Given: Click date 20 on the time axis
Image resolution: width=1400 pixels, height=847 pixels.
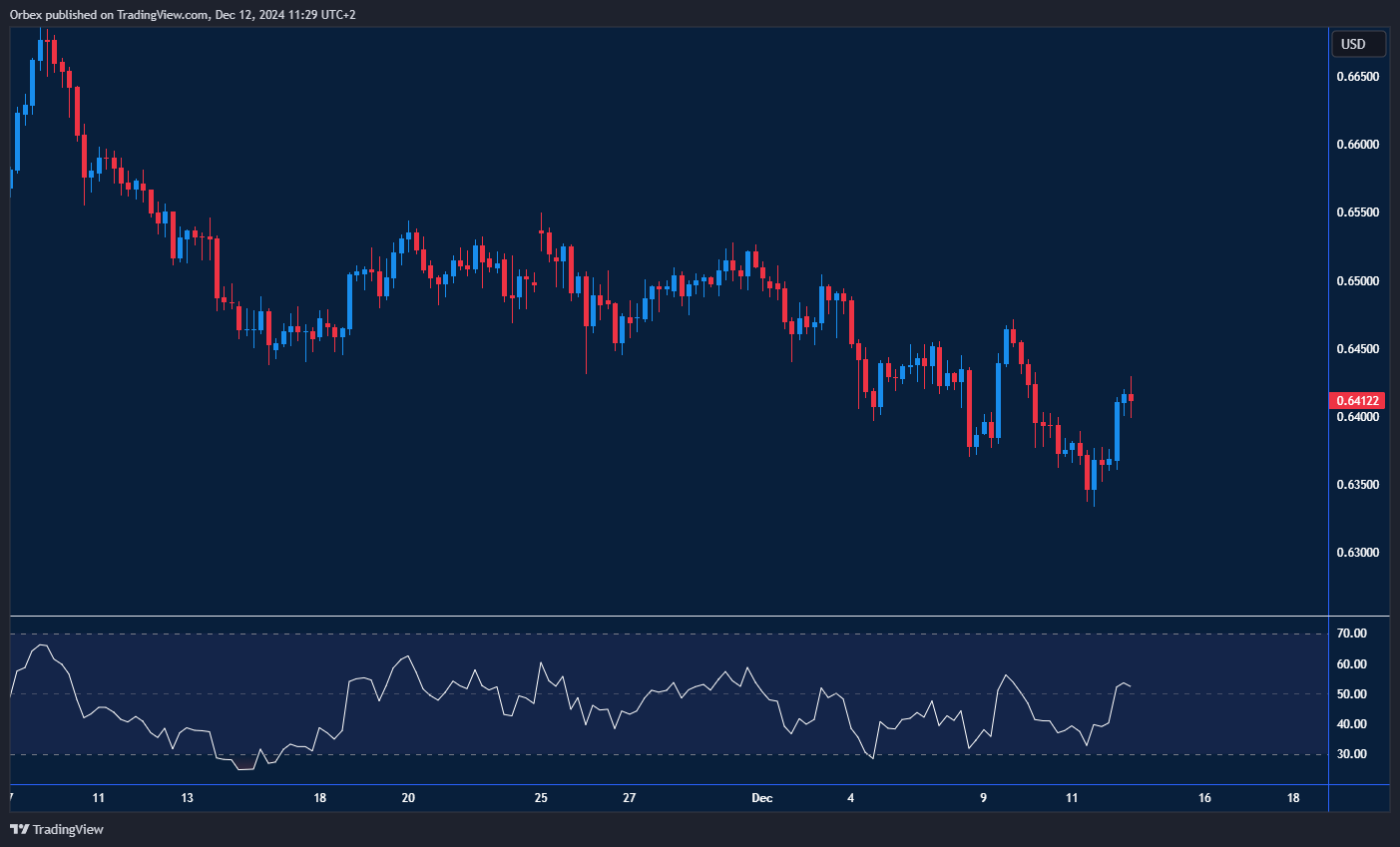Looking at the screenshot, I should [x=408, y=798].
